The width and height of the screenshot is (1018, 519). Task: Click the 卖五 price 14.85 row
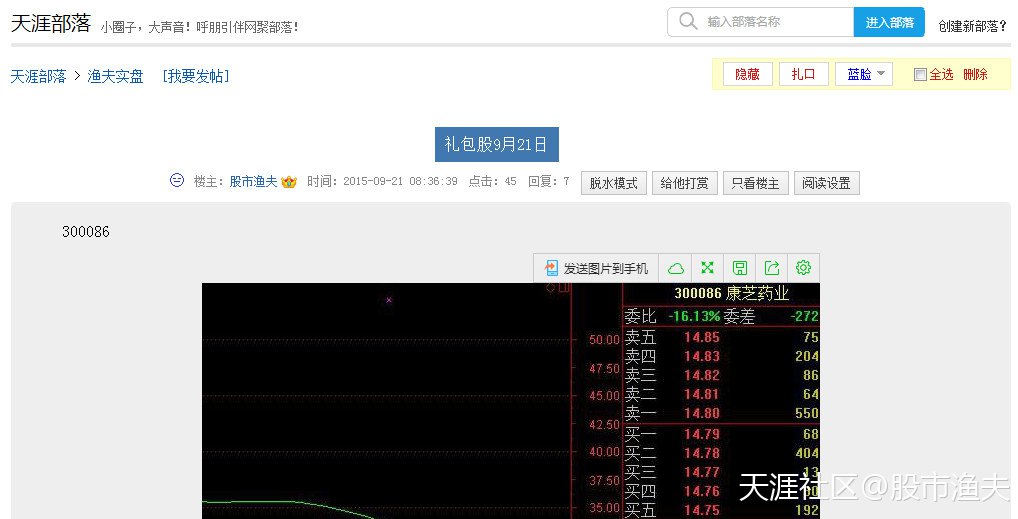point(721,337)
